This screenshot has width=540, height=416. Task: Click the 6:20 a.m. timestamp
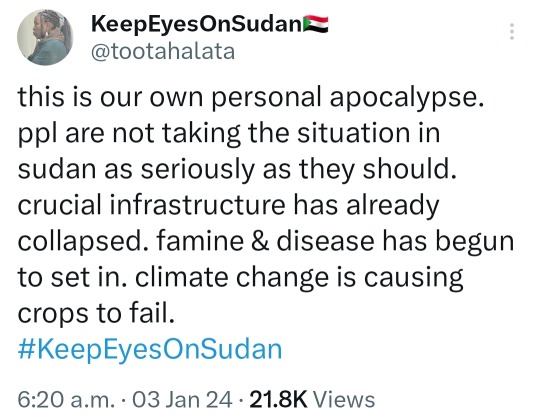point(66,400)
